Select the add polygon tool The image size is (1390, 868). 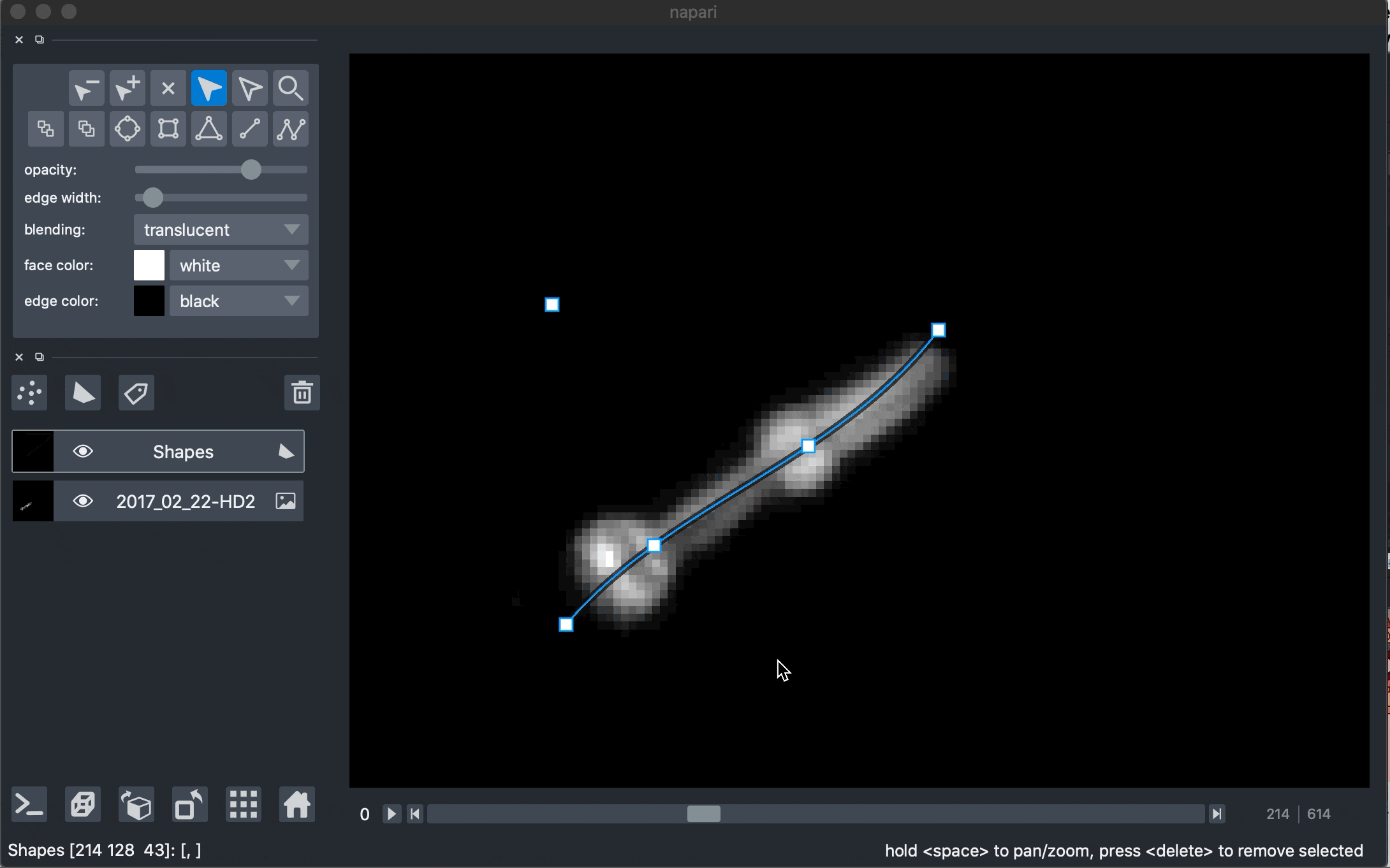click(x=208, y=129)
